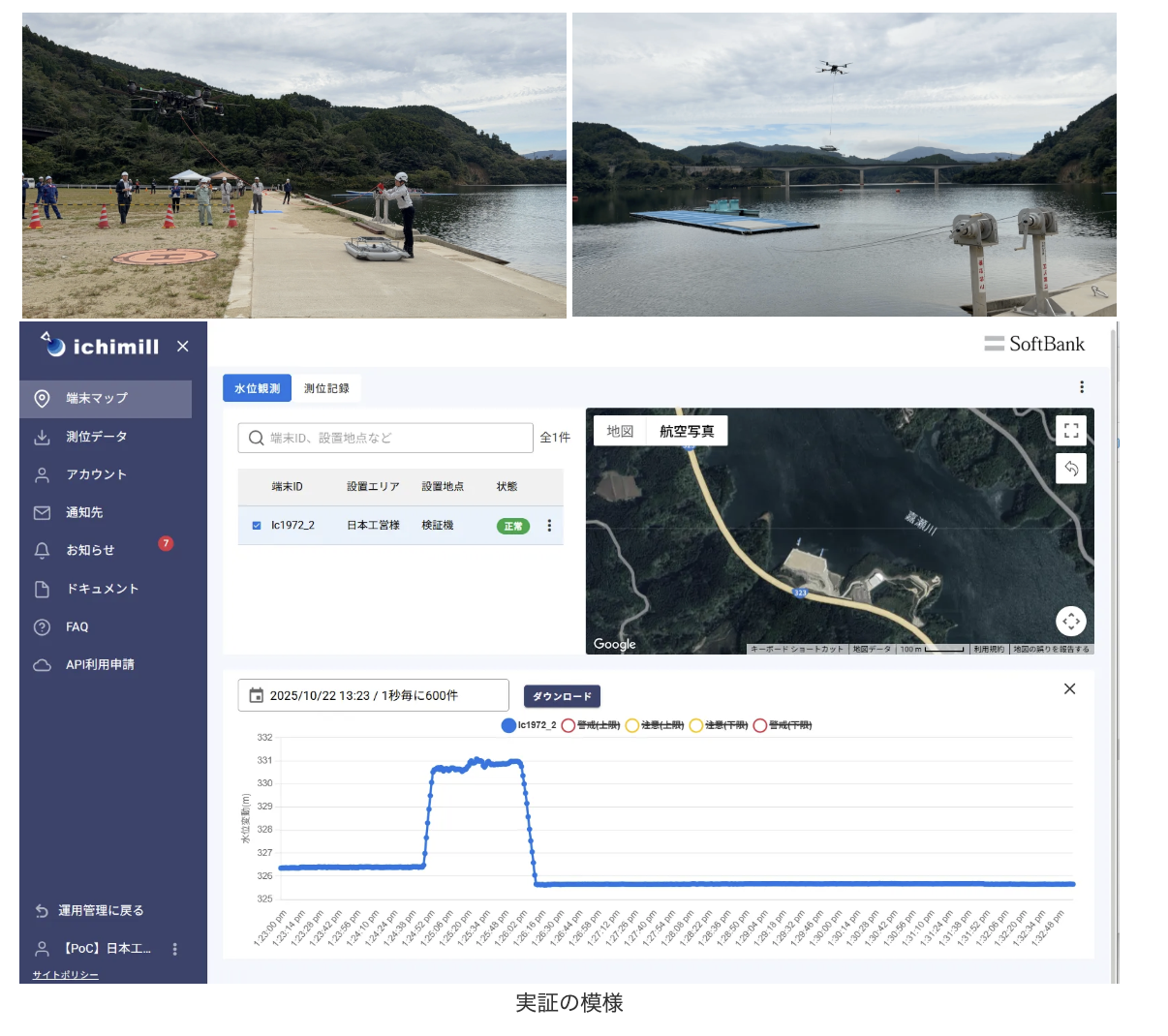Open the サイトポリシー link

[66, 975]
